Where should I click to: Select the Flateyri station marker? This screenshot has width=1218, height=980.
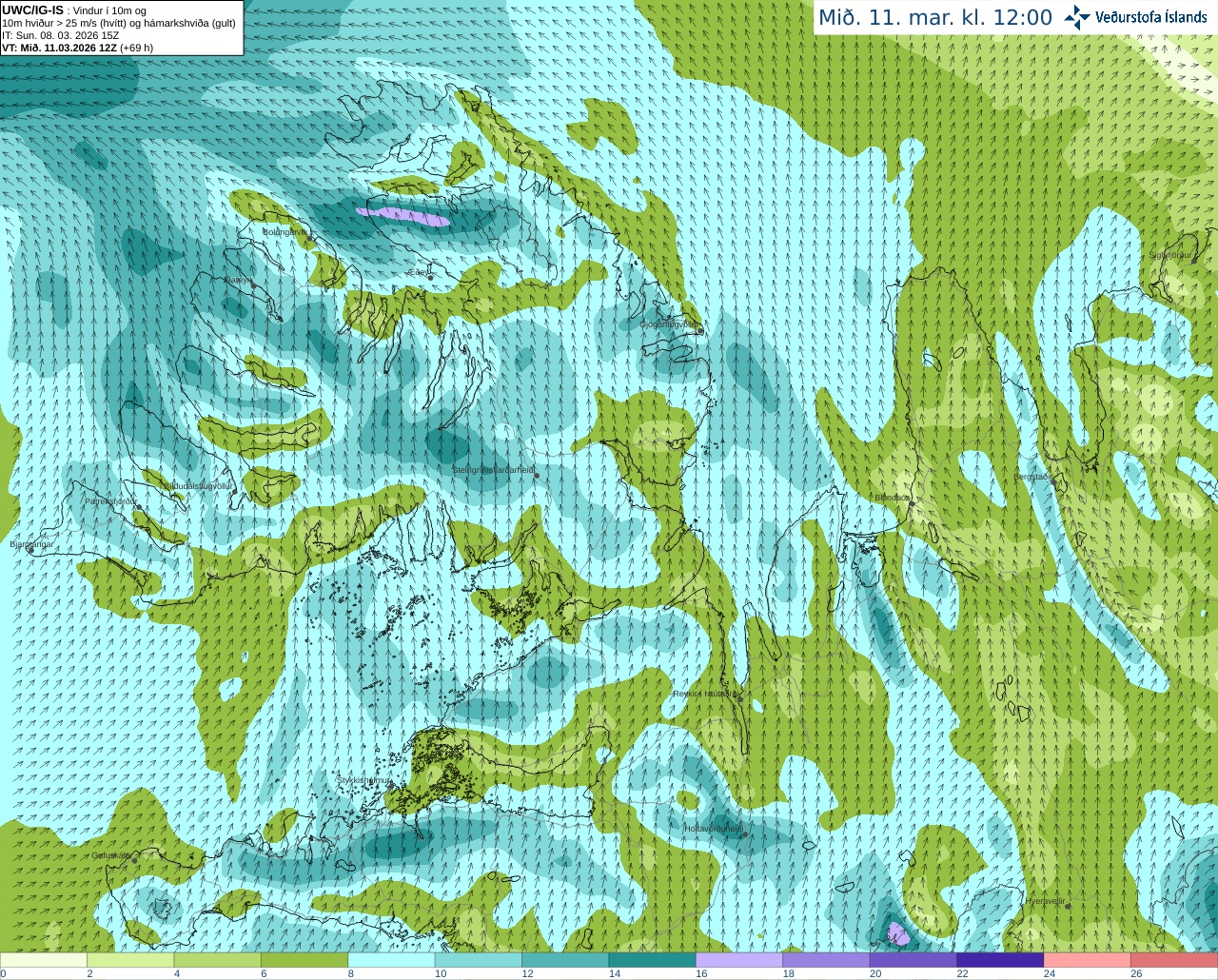click(x=253, y=285)
